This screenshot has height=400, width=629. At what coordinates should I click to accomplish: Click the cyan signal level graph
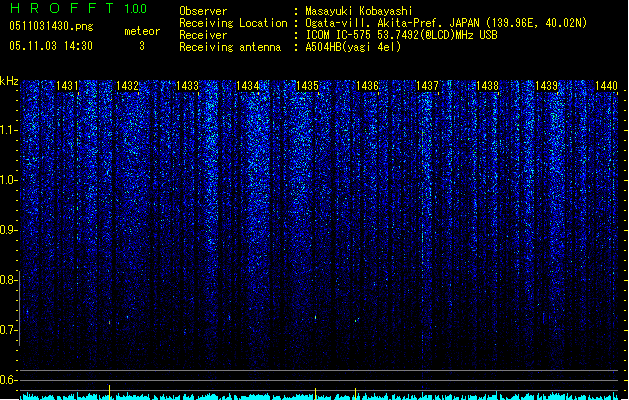[x=319, y=396]
